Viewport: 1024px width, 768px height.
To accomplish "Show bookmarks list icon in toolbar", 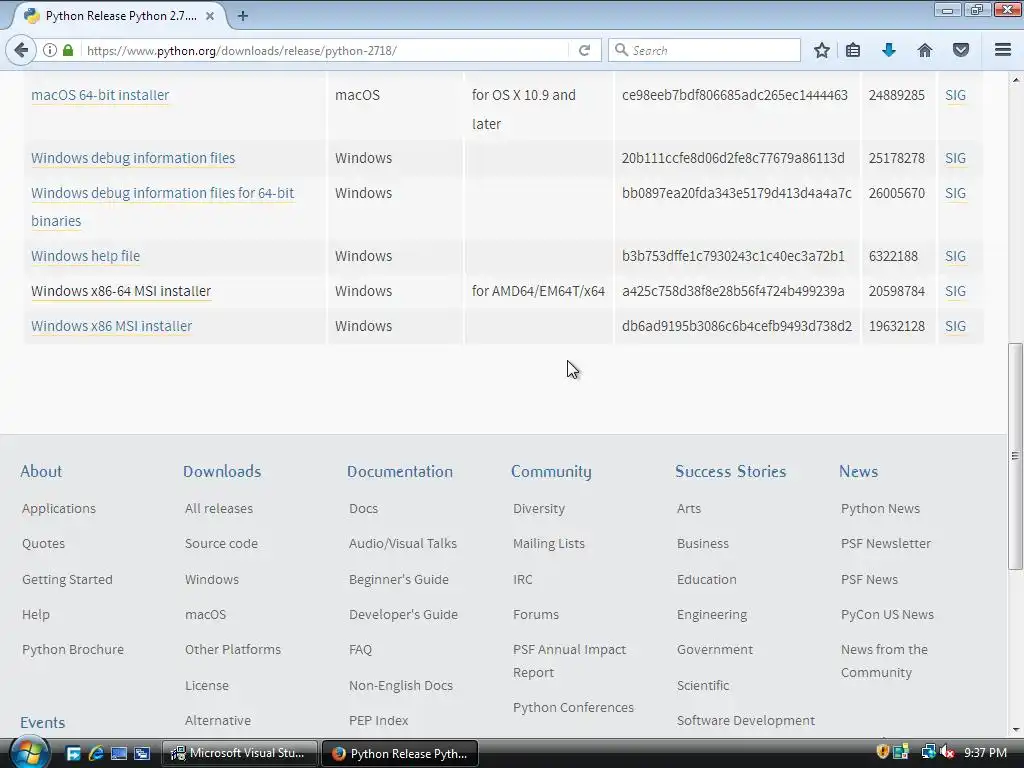I will tap(853, 50).
